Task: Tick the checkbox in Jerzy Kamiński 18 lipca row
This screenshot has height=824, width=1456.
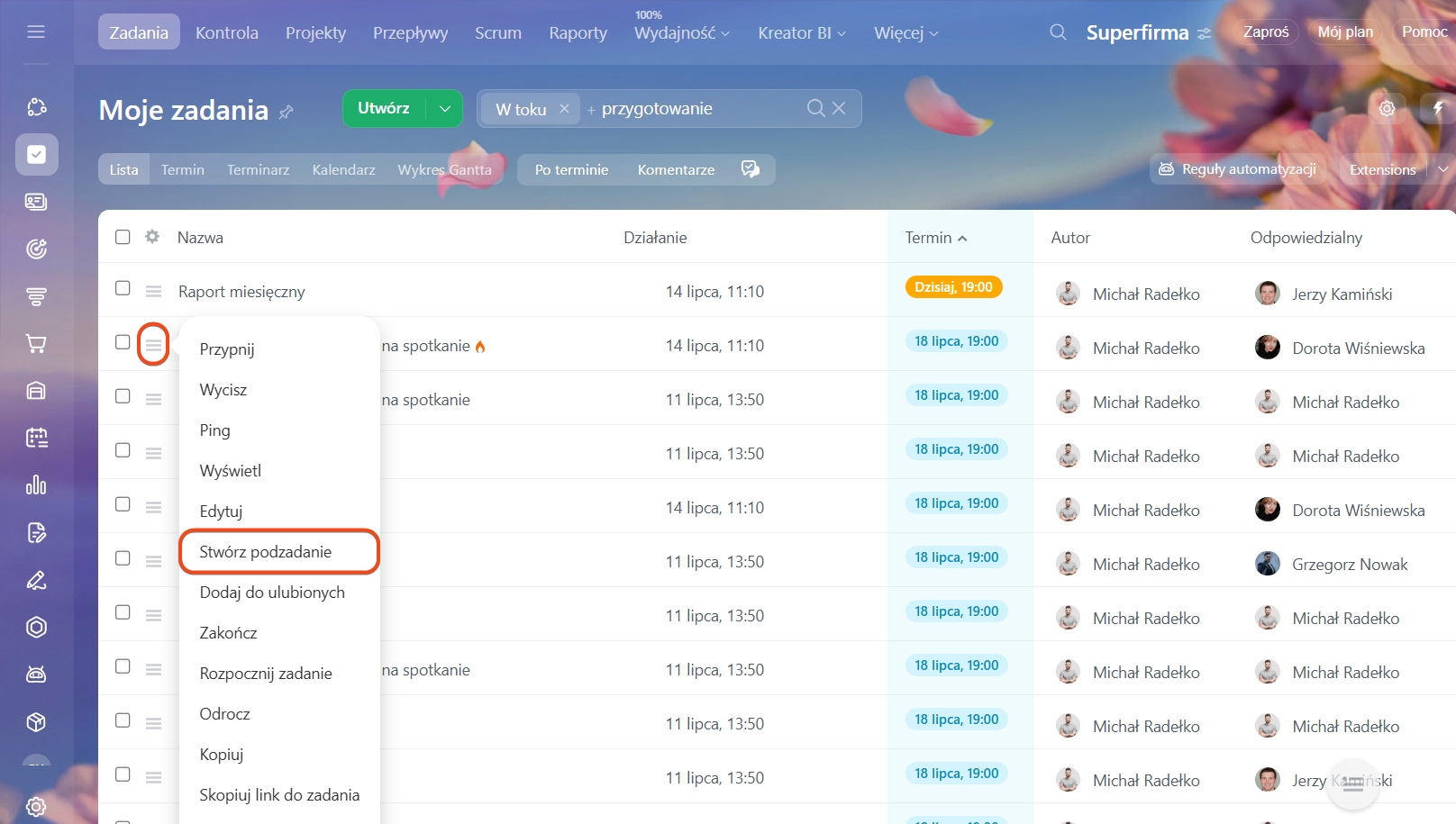Action: pos(123,774)
